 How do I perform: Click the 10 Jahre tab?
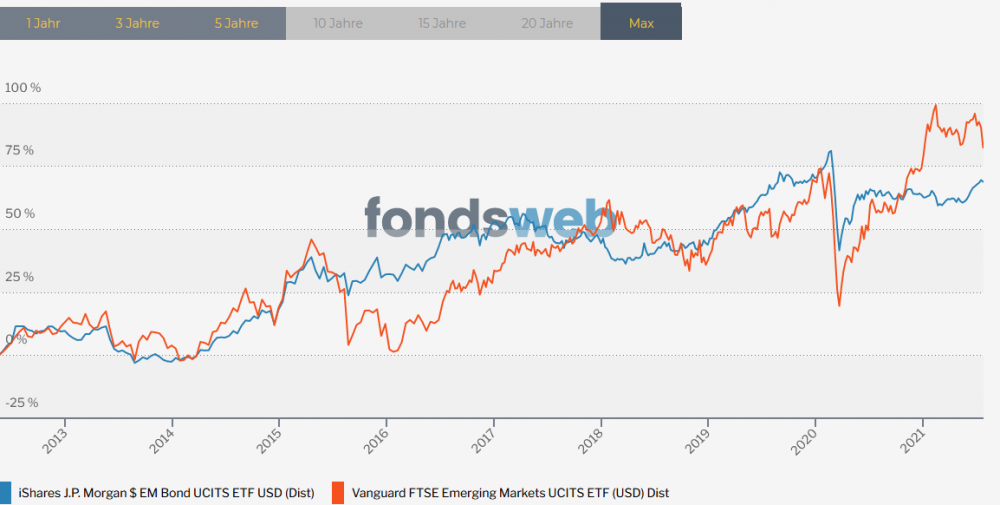click(x=338, y=23)
